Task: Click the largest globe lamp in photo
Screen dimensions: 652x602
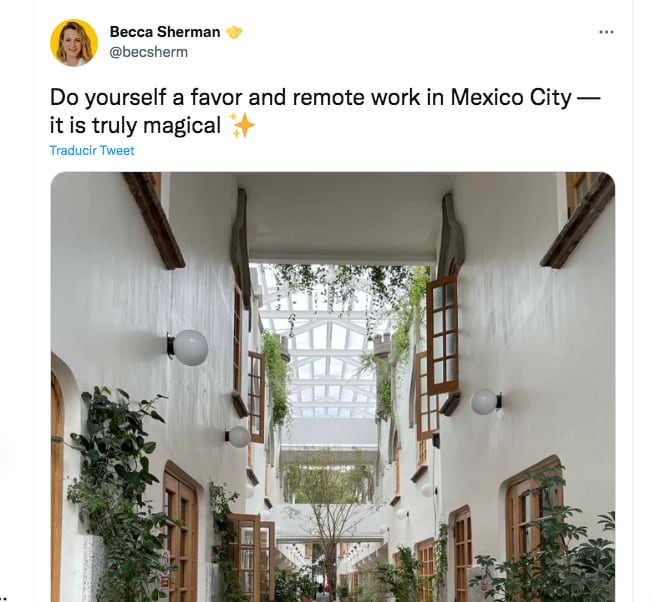Action: (x=188, y=348)
